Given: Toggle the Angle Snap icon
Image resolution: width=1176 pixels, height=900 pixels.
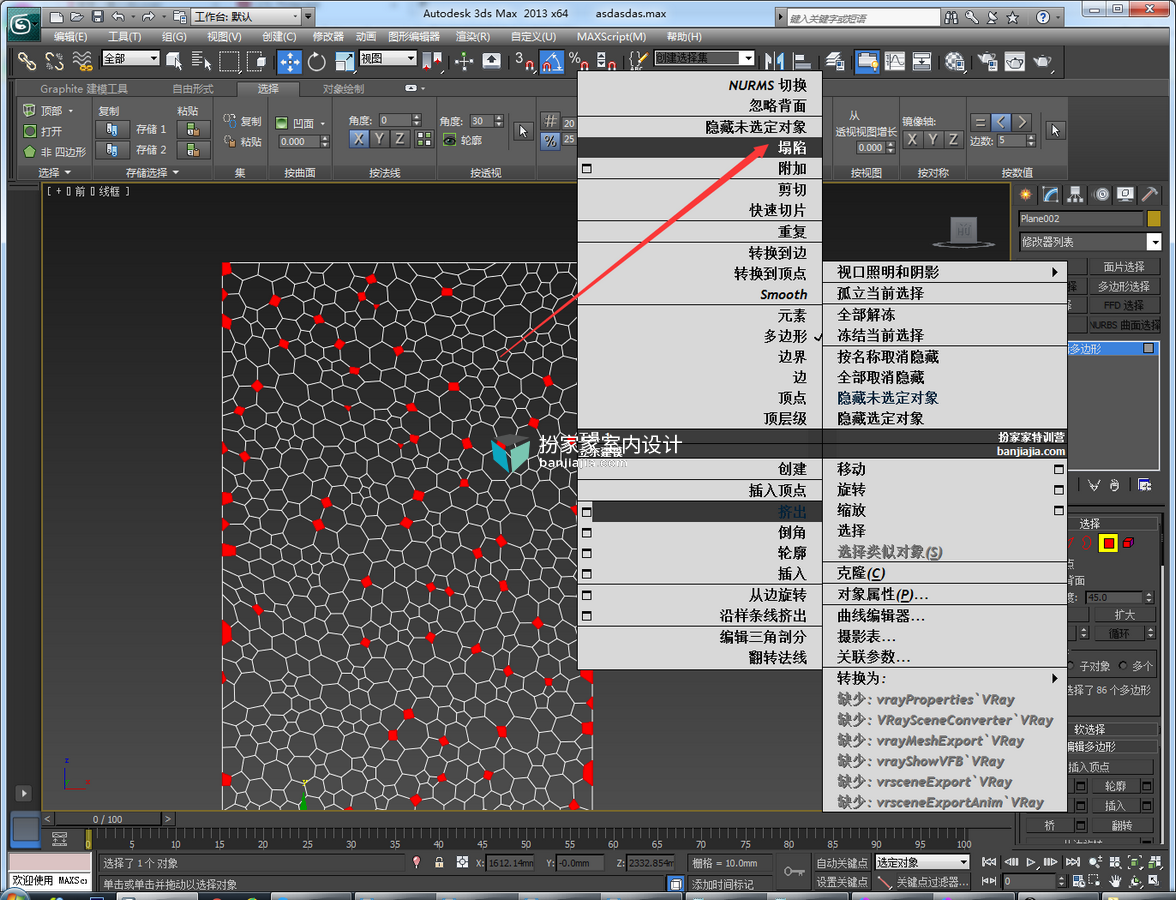Looking at the screenshot, I should point(551,62).
